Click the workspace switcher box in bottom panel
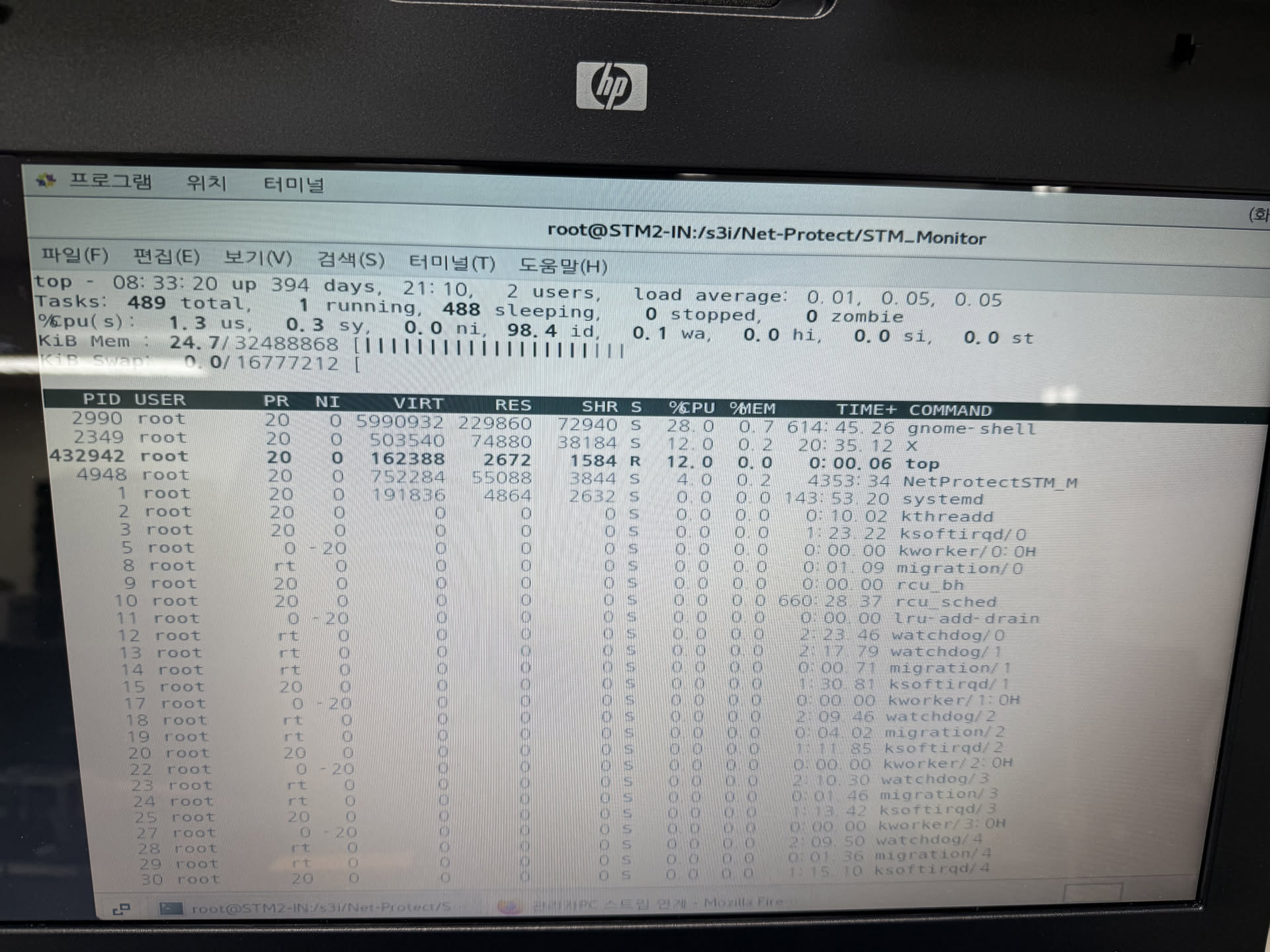The width and height of the screenshot is (1270, 952). click(1093, 893)
